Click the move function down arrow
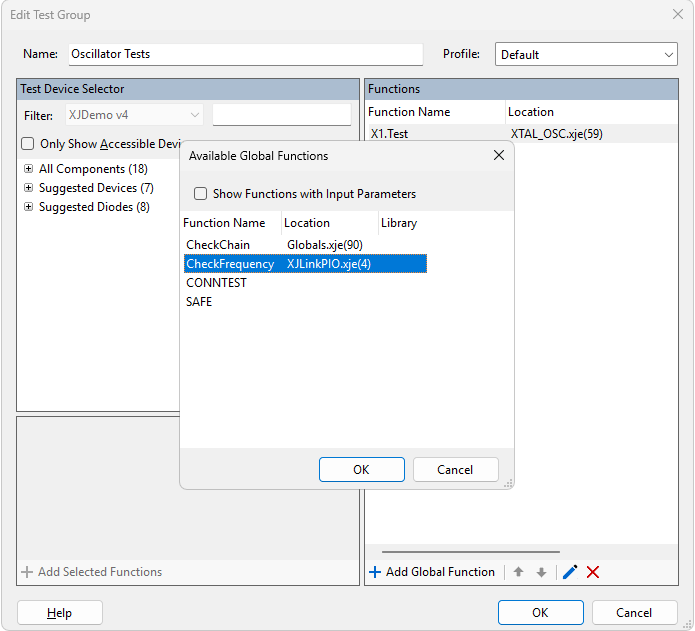The height and width of the screenshot is (631, 695). tap(541, 572)
